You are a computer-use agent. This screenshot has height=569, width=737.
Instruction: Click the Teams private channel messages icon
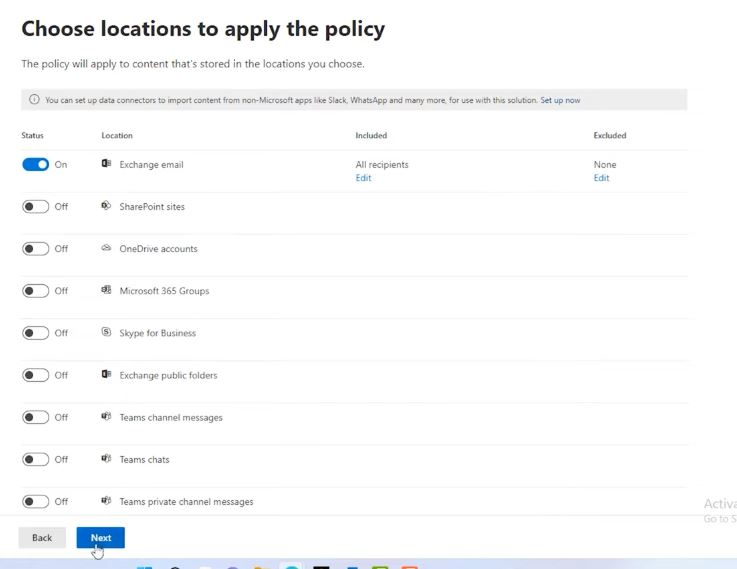point(106,500)
